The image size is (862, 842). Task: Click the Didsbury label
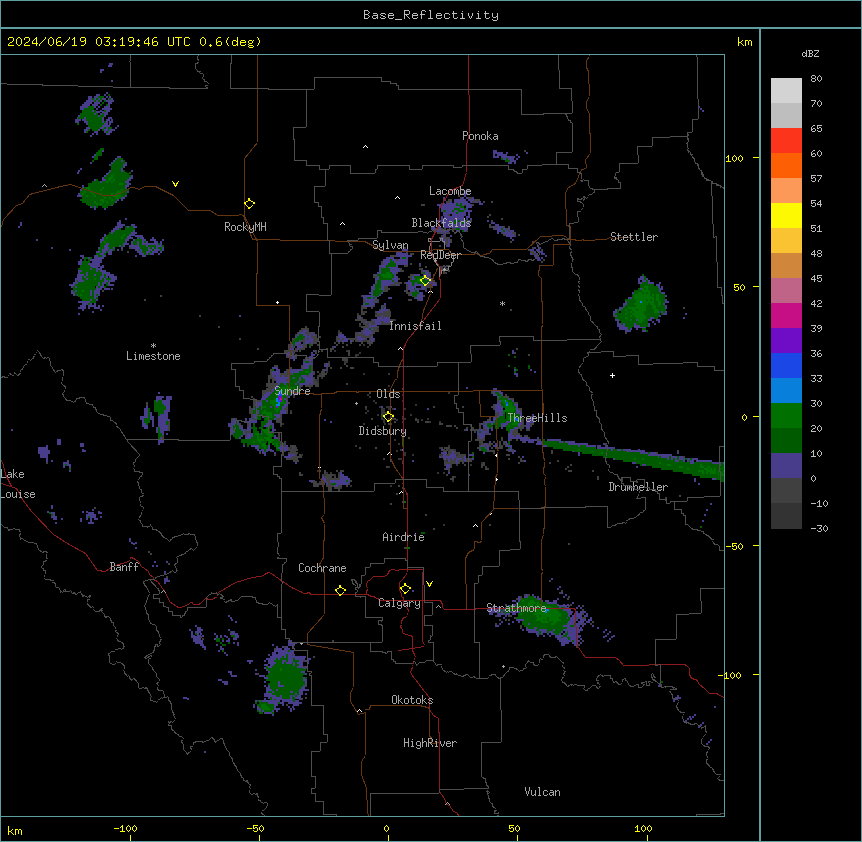[x=383, y=431]
